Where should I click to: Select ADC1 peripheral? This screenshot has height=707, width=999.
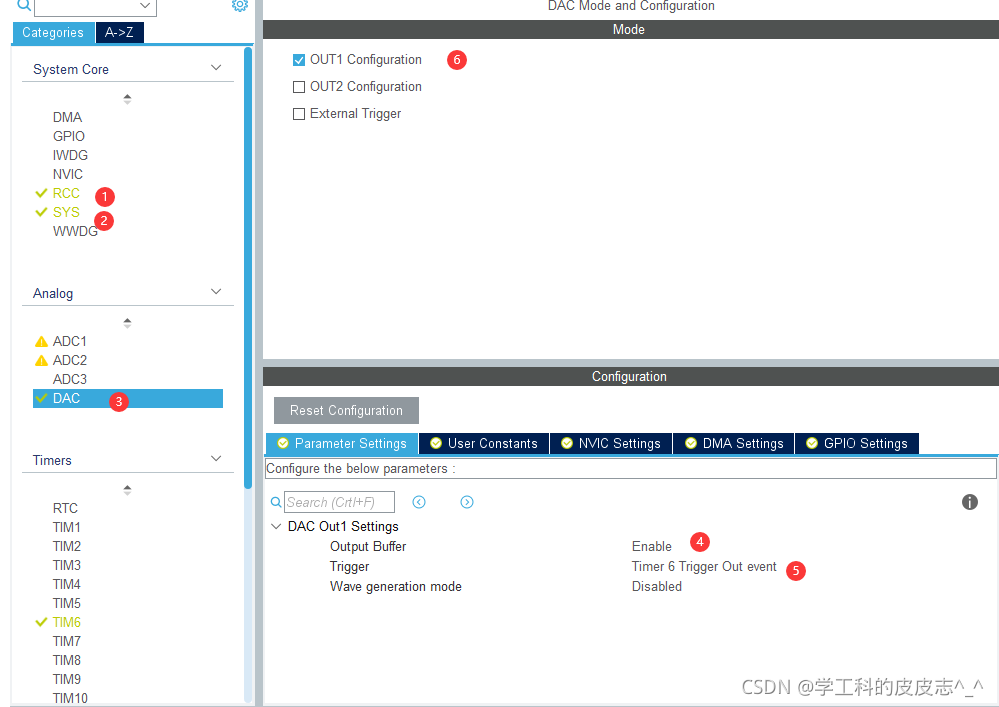pyautogui.click(x=69, y=341)
